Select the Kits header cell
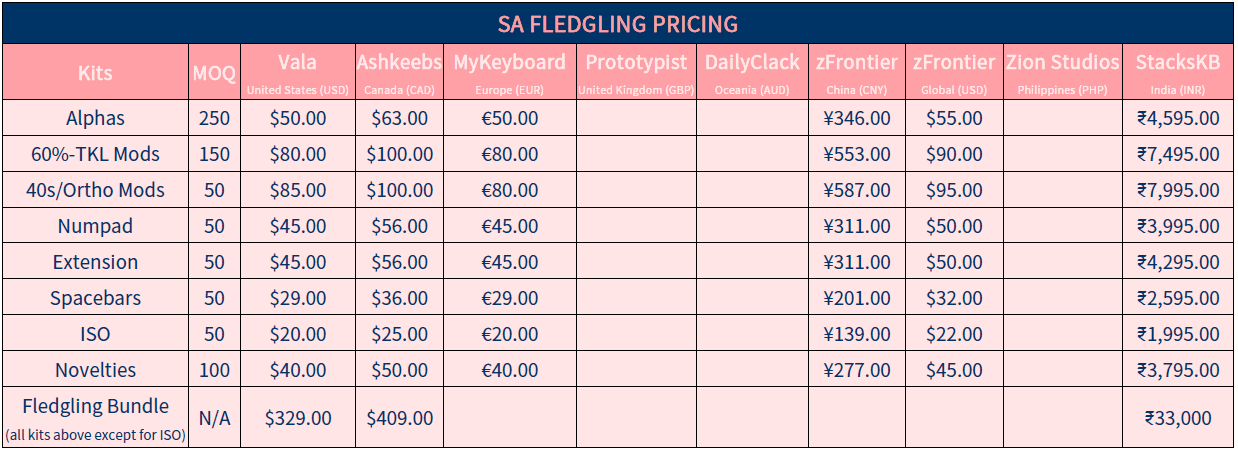 tap(95, 73)
